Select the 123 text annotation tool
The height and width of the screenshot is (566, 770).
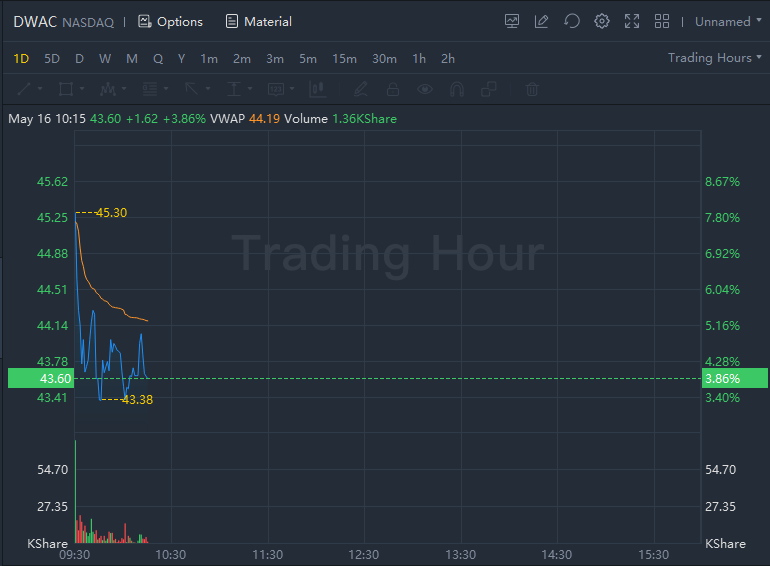click(276, 89)
